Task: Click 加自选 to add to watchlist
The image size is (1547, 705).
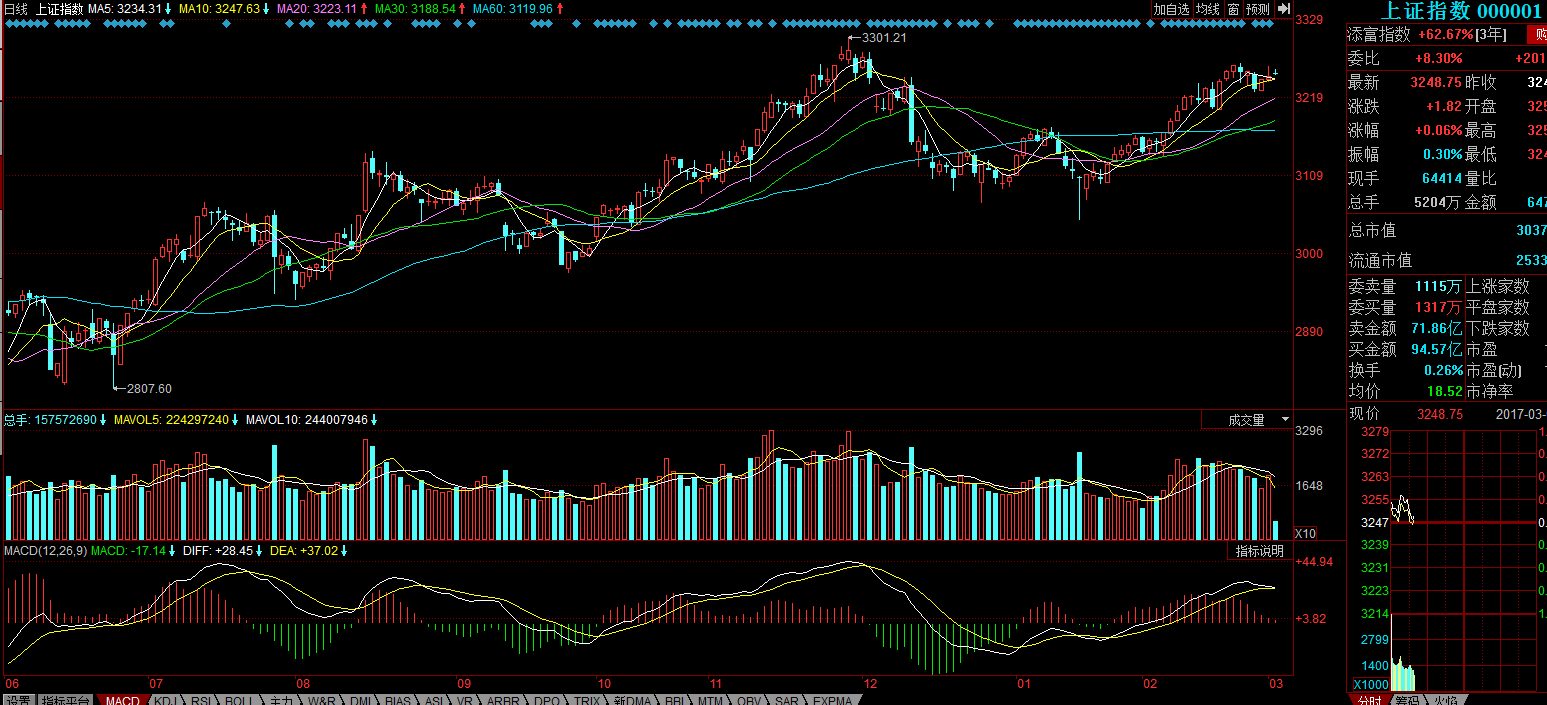Action: coord(1171,9)
